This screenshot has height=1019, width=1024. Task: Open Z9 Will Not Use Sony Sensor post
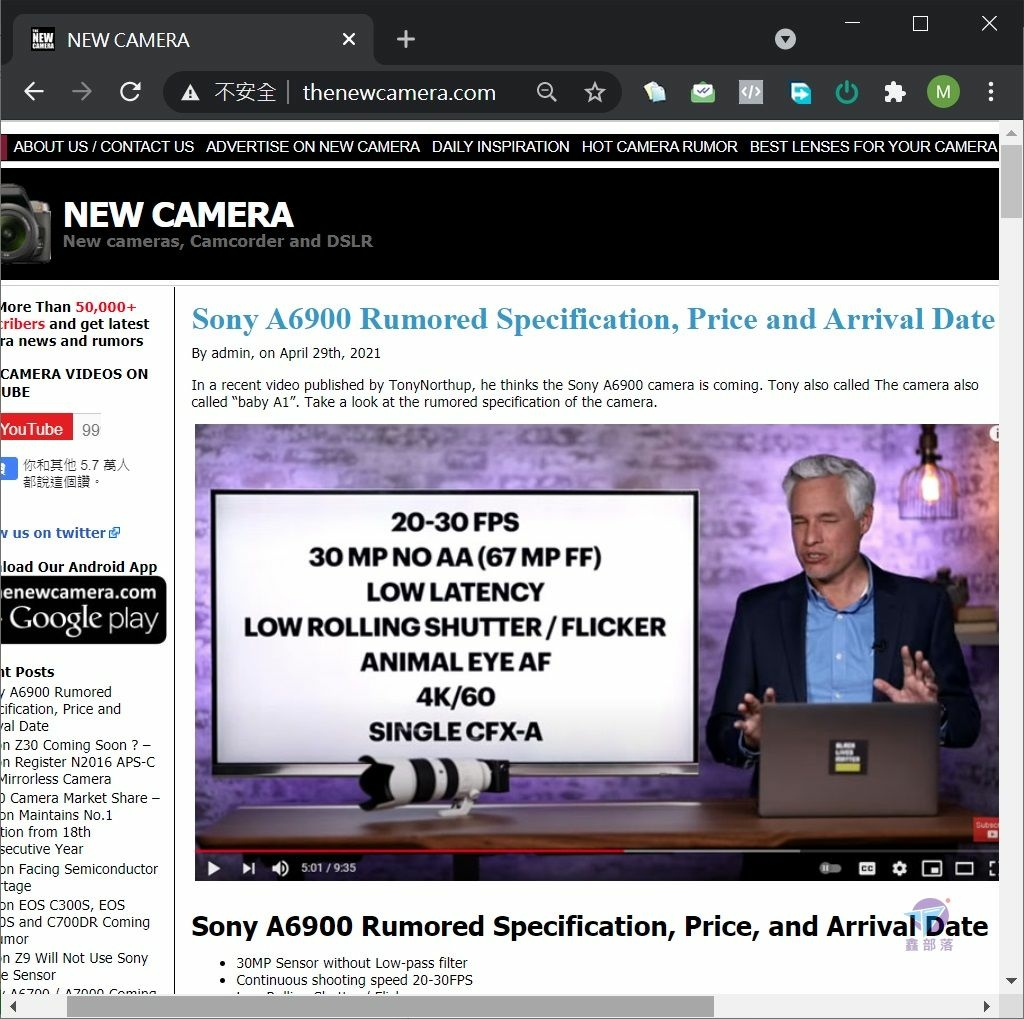74,966
